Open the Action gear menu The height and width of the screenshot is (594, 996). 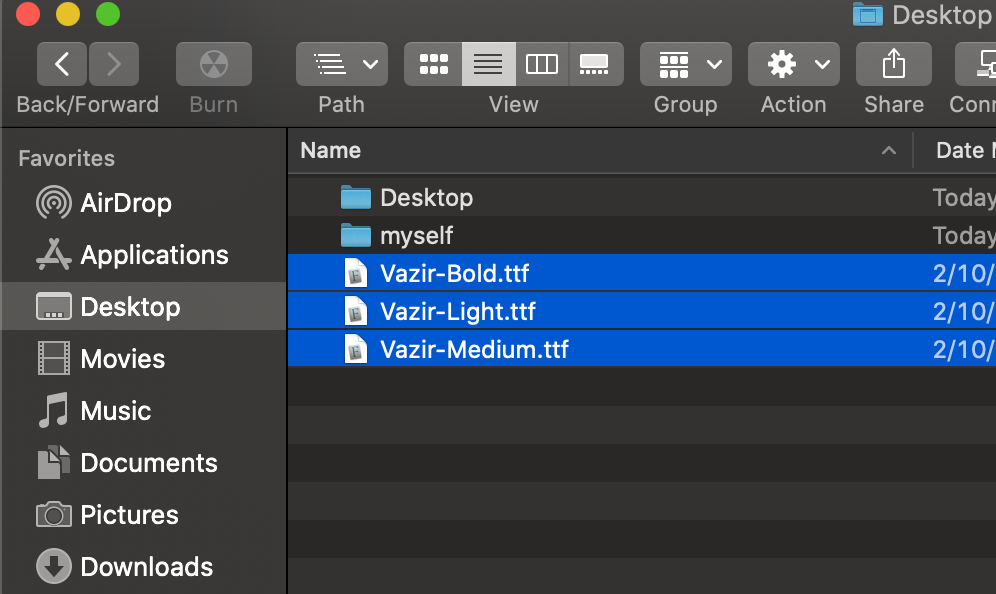tap(793, 63)
